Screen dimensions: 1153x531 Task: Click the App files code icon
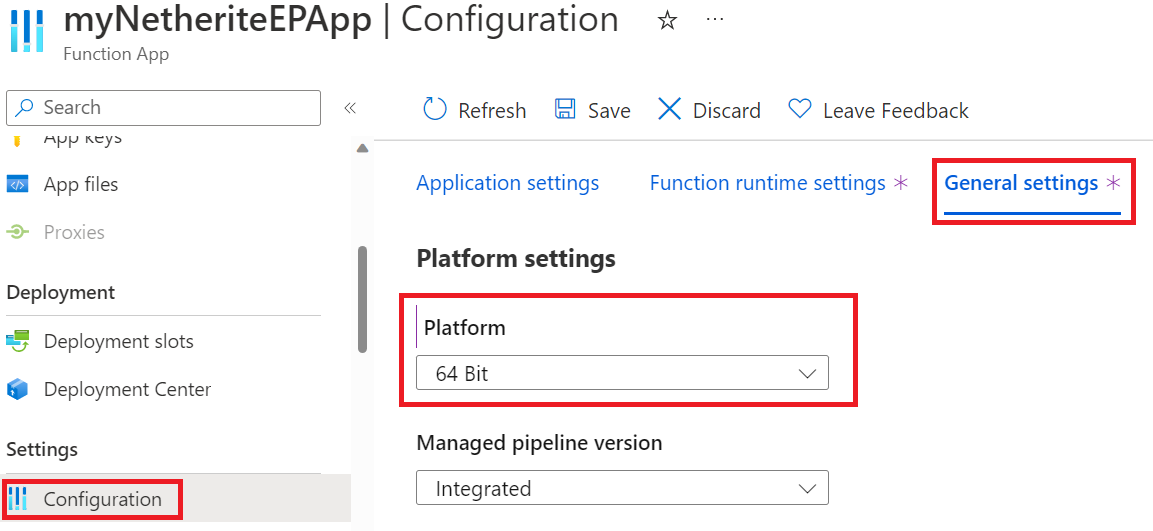[x=18, y=185]
